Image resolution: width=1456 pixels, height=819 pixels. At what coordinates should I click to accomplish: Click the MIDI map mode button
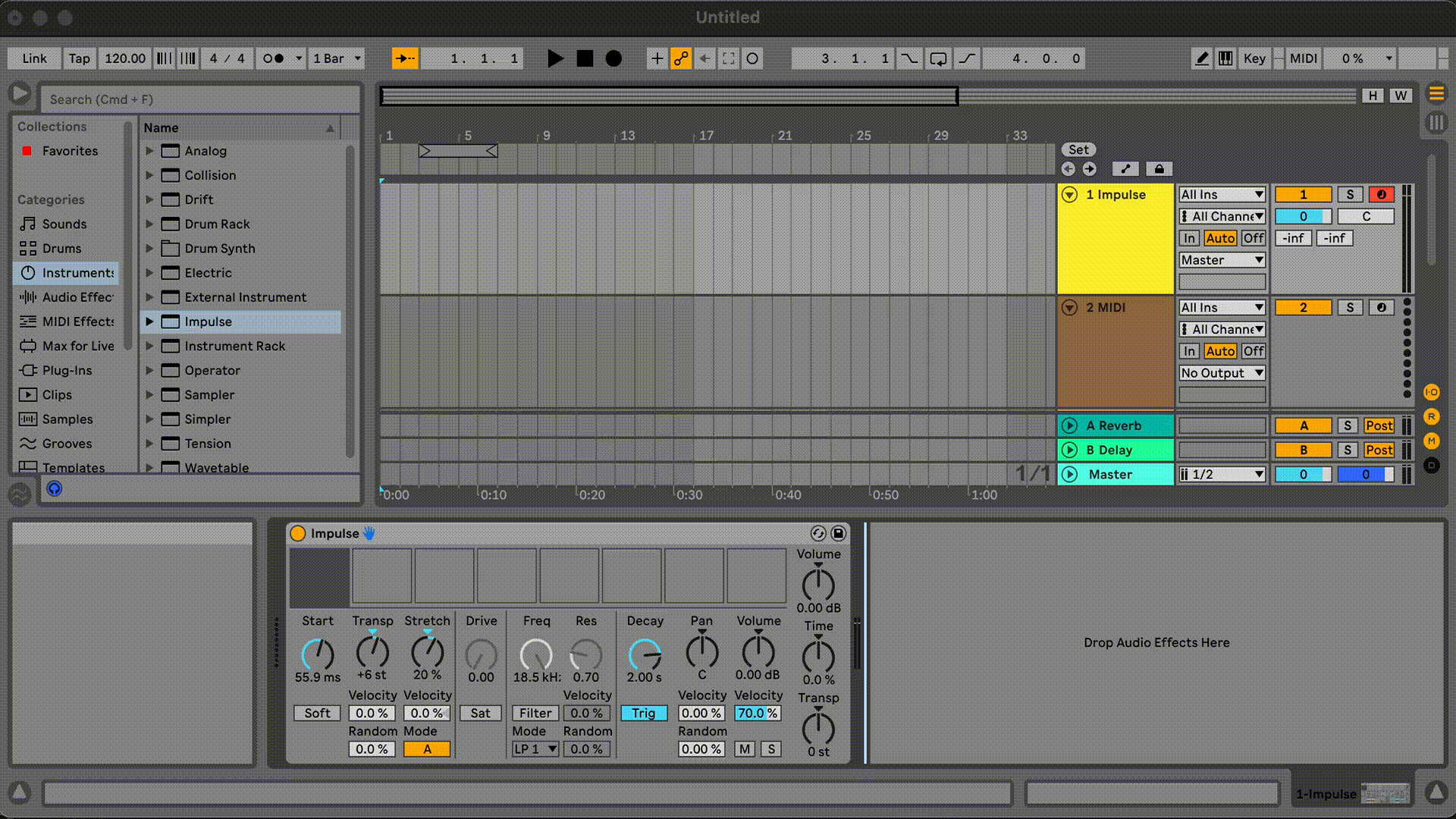click(1304, 58)
